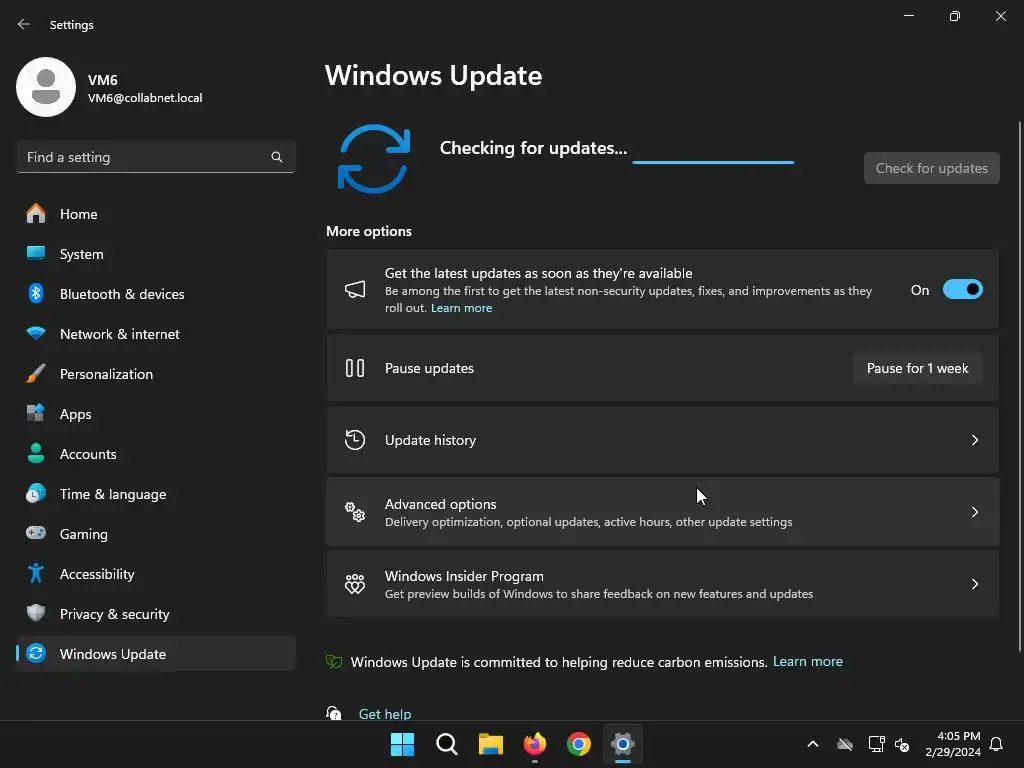This screenshot has width=1024, height=768.
Task: Click the gears icon for Advanced options
Action: point(355,512)
